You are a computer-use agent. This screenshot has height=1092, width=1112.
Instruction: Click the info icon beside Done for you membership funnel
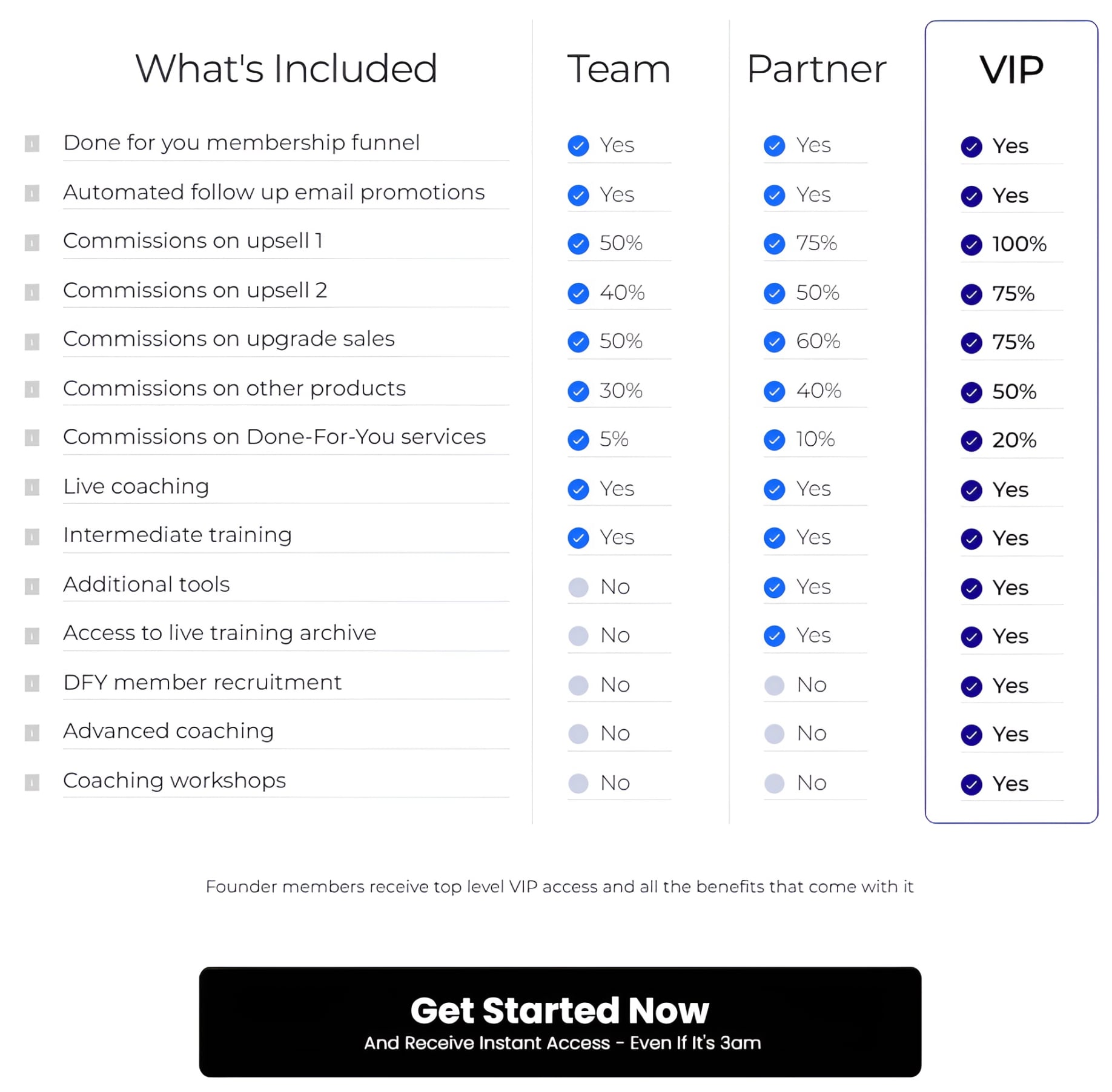31,144
